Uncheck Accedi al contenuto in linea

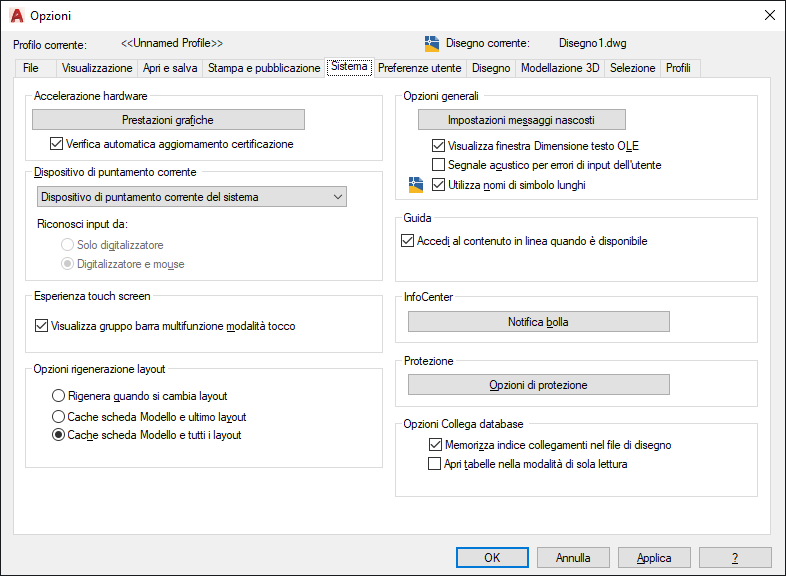[407, 241]
